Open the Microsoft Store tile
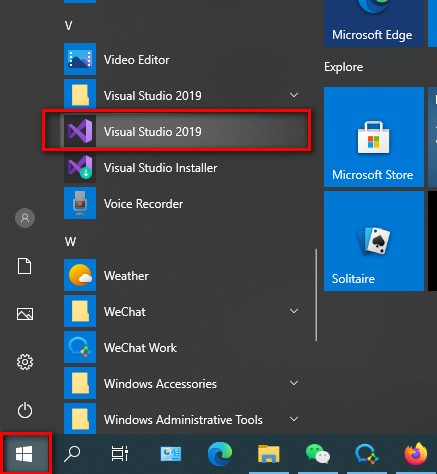This screenshot has height=474, width=437. coord(374,137)
